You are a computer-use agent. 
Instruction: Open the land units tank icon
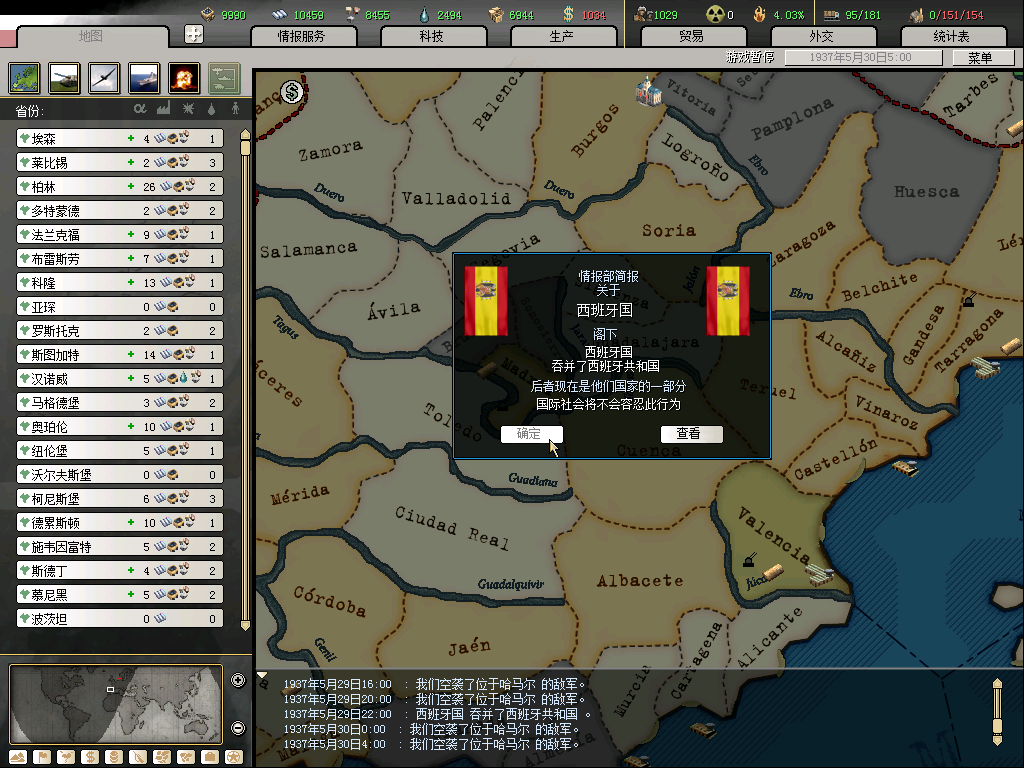tap(65, 78)
